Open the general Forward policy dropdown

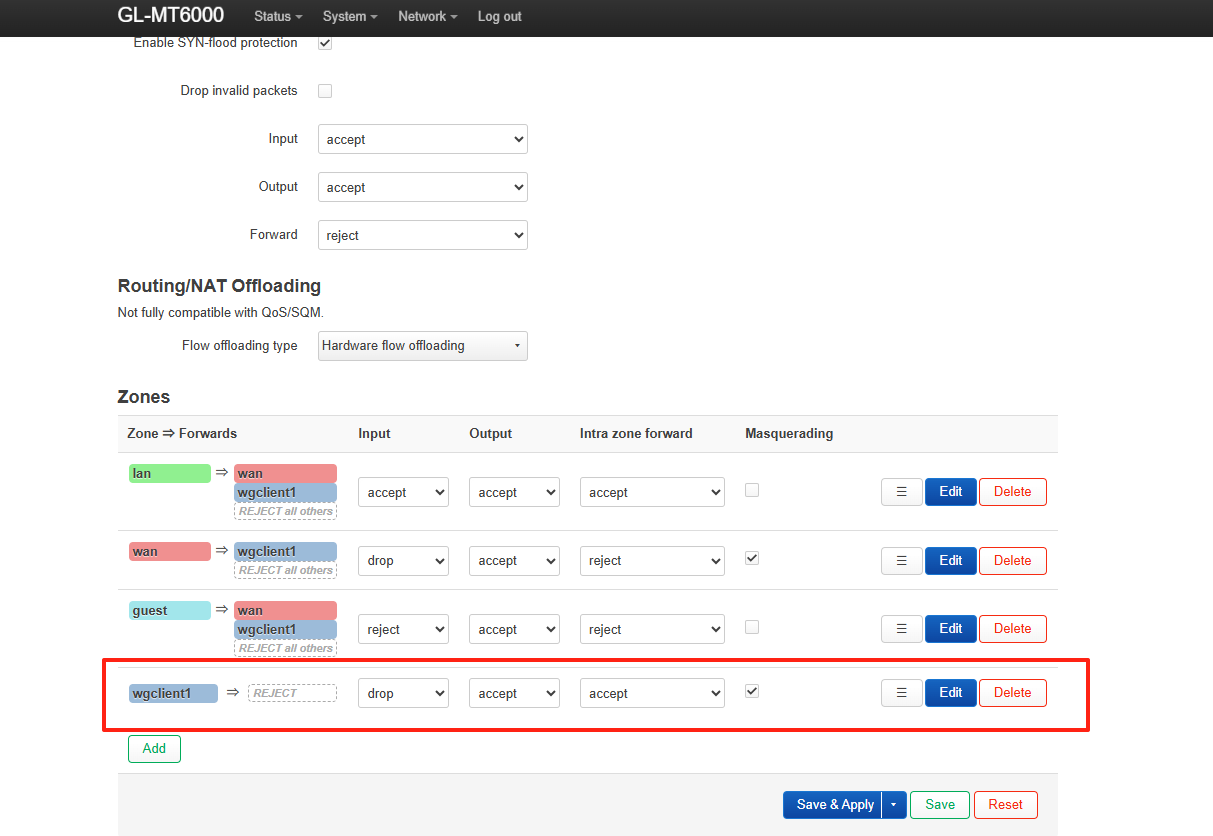422,236
